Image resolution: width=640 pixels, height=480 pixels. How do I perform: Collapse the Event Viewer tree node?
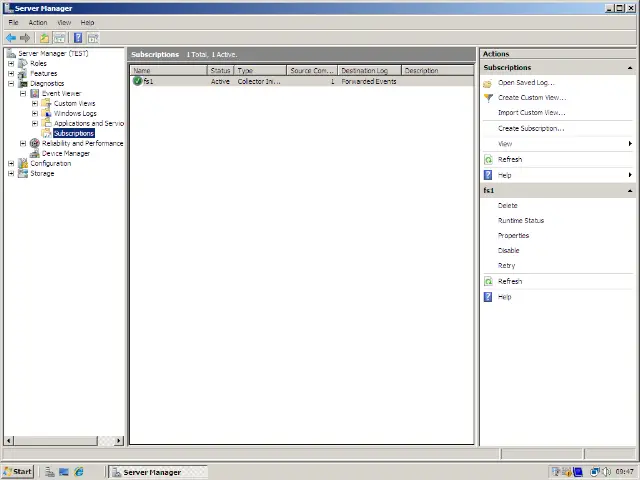tap(23, 93)
